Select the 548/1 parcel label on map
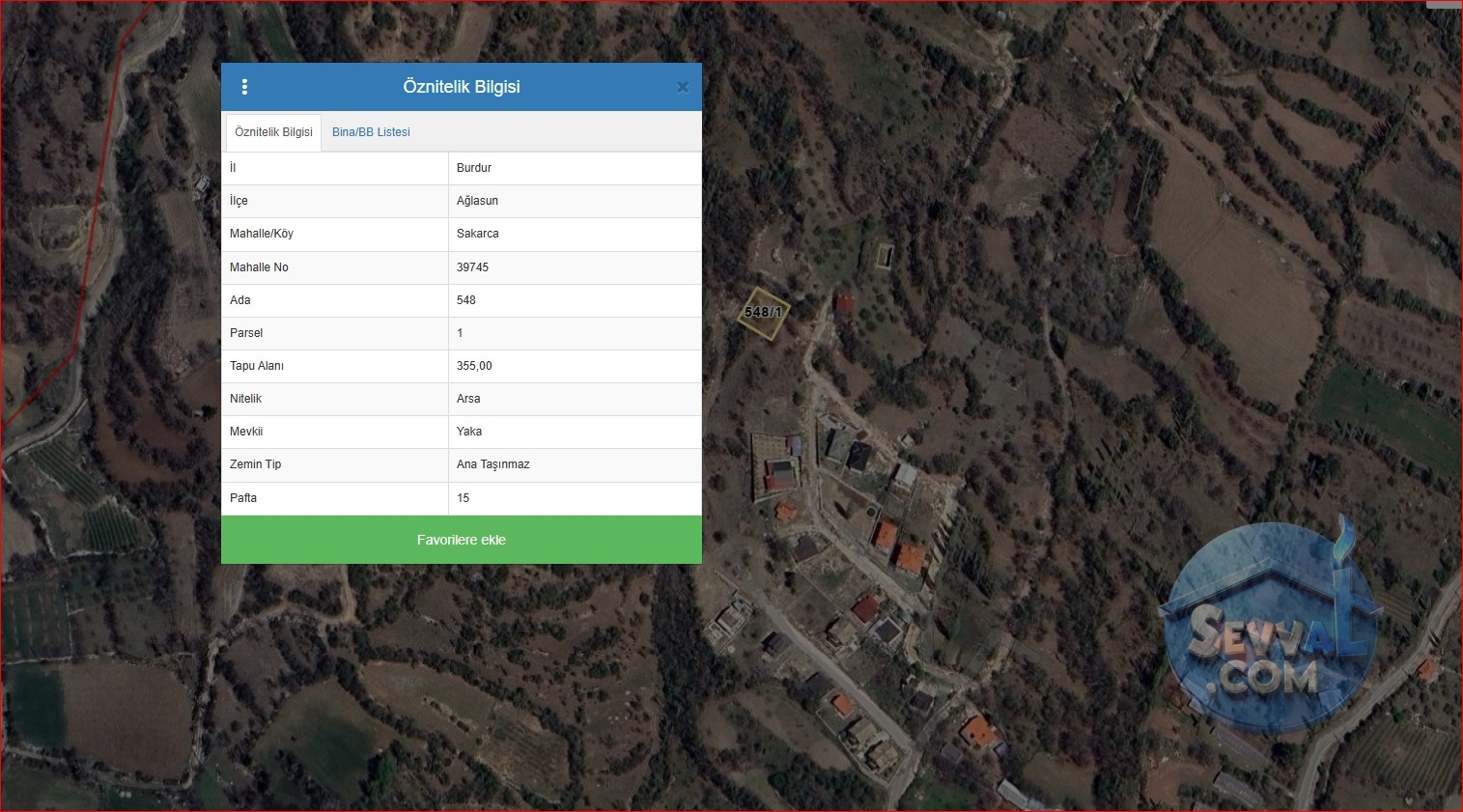1463x812 pixels. [763, 312]
